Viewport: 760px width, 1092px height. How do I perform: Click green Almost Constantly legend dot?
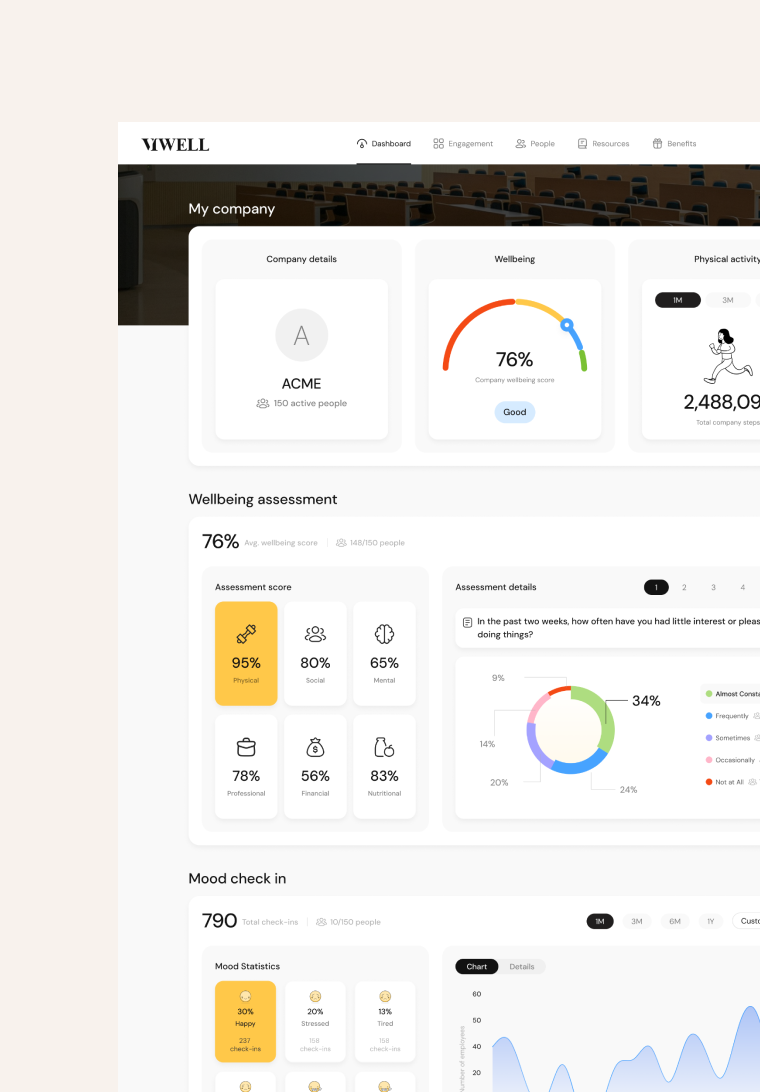point(709,694)
